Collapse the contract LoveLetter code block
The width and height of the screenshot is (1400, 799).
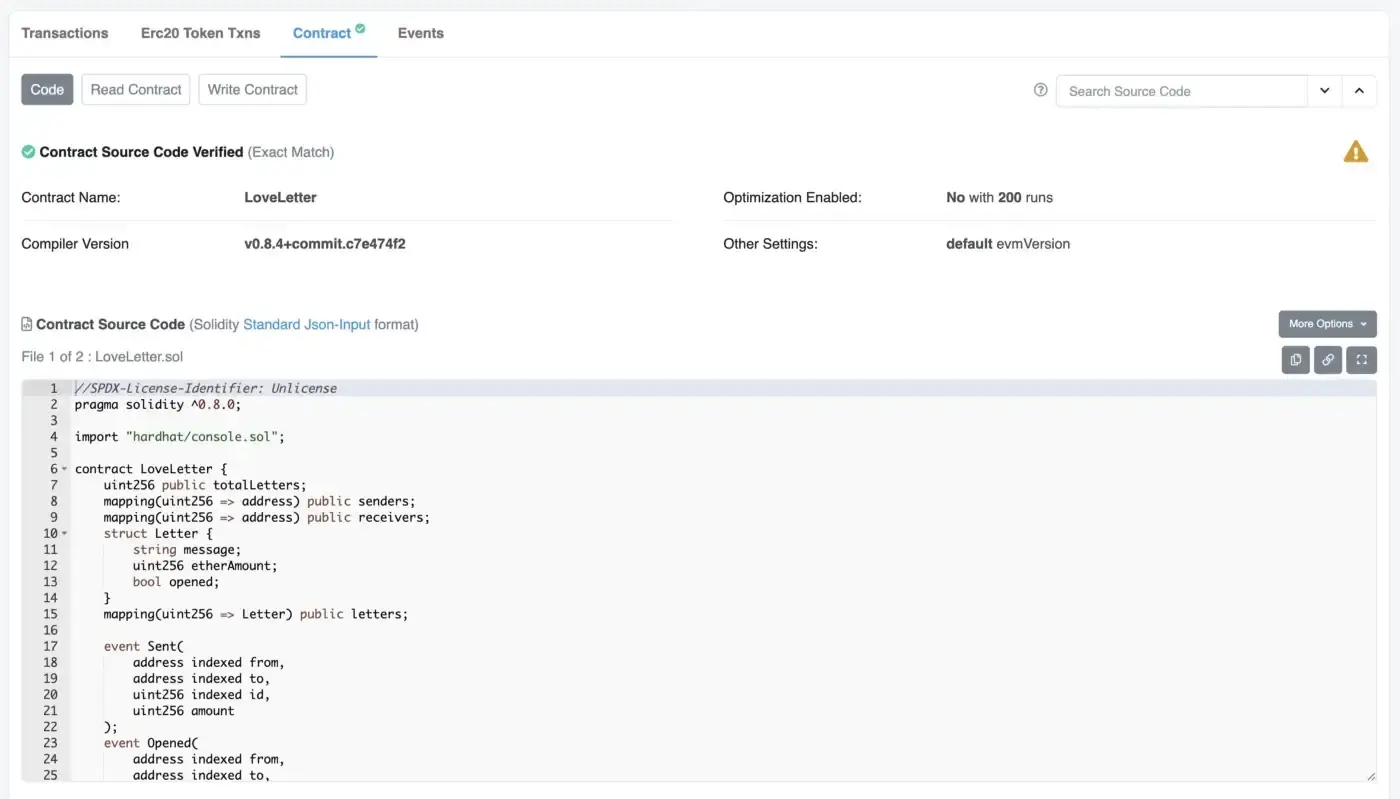65,469
